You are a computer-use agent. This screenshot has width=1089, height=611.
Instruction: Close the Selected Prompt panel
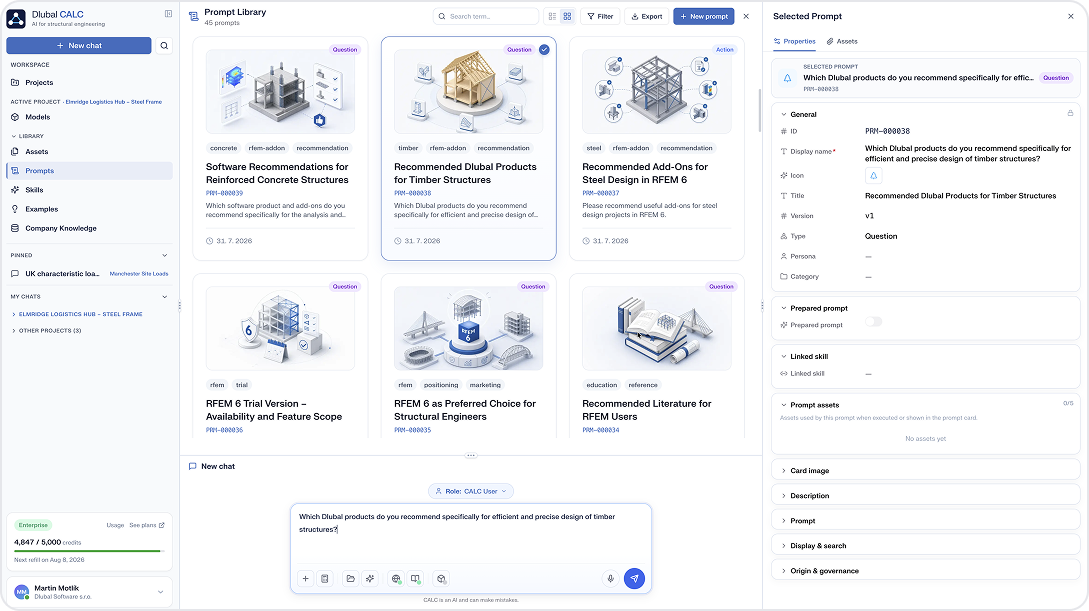click(1070, 16)
